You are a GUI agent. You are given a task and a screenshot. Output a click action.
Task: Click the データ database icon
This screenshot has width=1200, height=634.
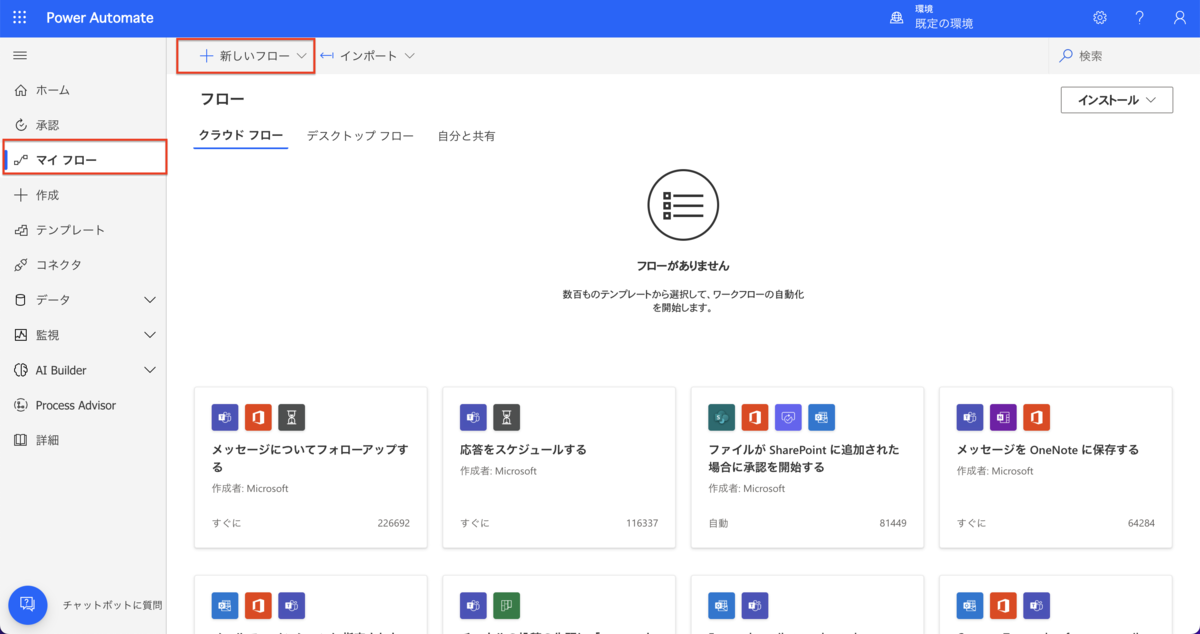[x=21, y=300]
